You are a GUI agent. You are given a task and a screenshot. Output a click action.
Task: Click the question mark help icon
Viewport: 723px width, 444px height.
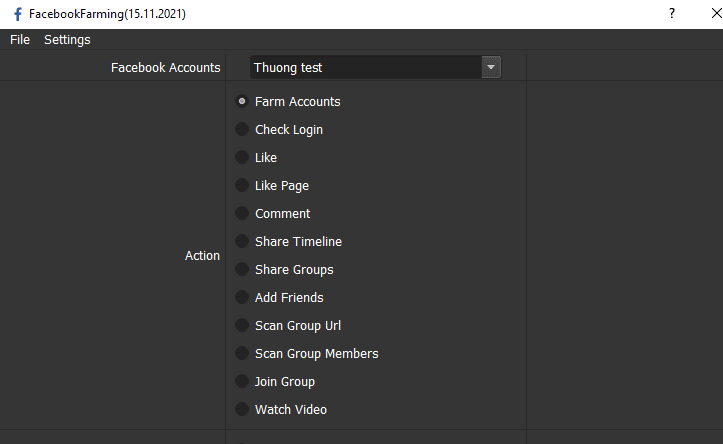(672, 13)
